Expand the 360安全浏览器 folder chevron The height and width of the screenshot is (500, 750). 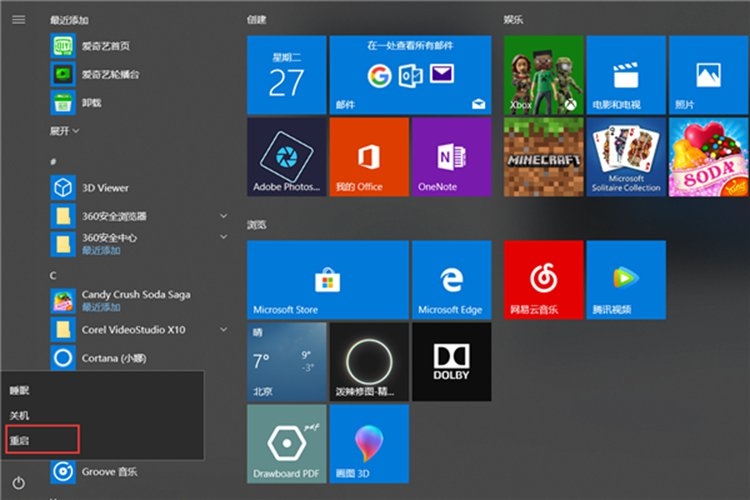click(x=223, y=216)
